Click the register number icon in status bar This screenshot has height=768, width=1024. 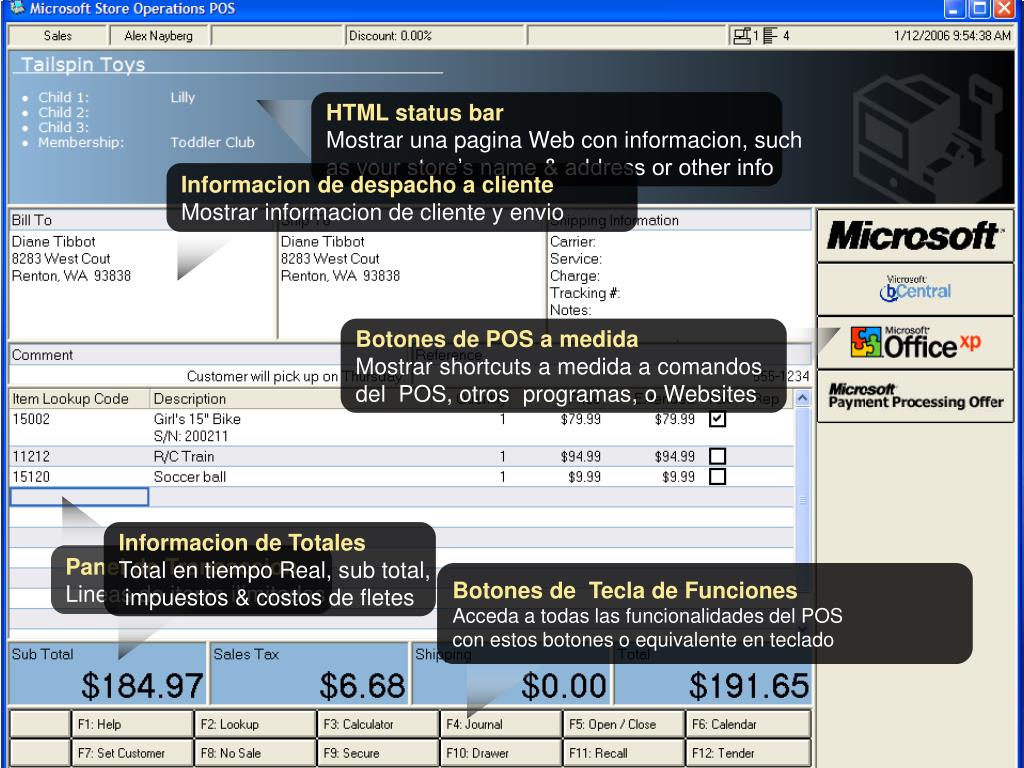point(742,36)
